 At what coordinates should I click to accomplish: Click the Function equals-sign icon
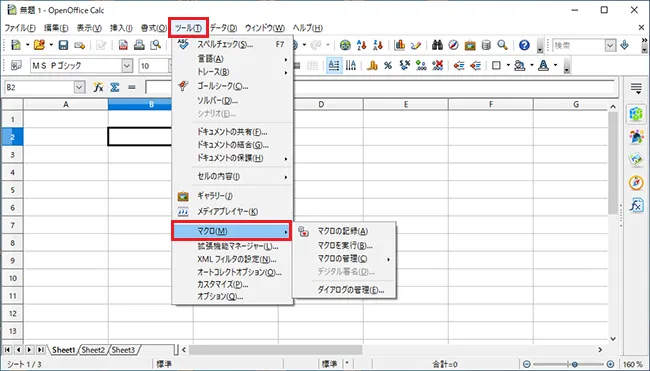132,87
